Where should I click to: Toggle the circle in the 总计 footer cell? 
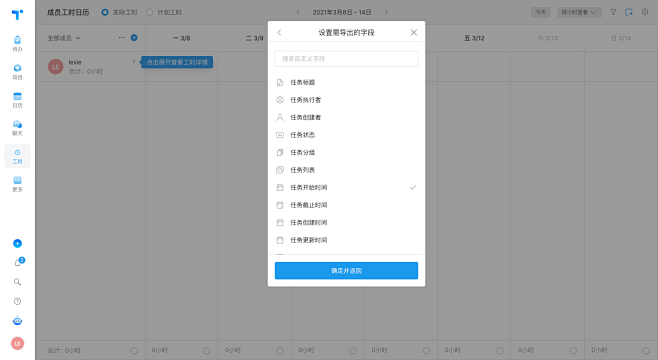(x=134, y=350)
